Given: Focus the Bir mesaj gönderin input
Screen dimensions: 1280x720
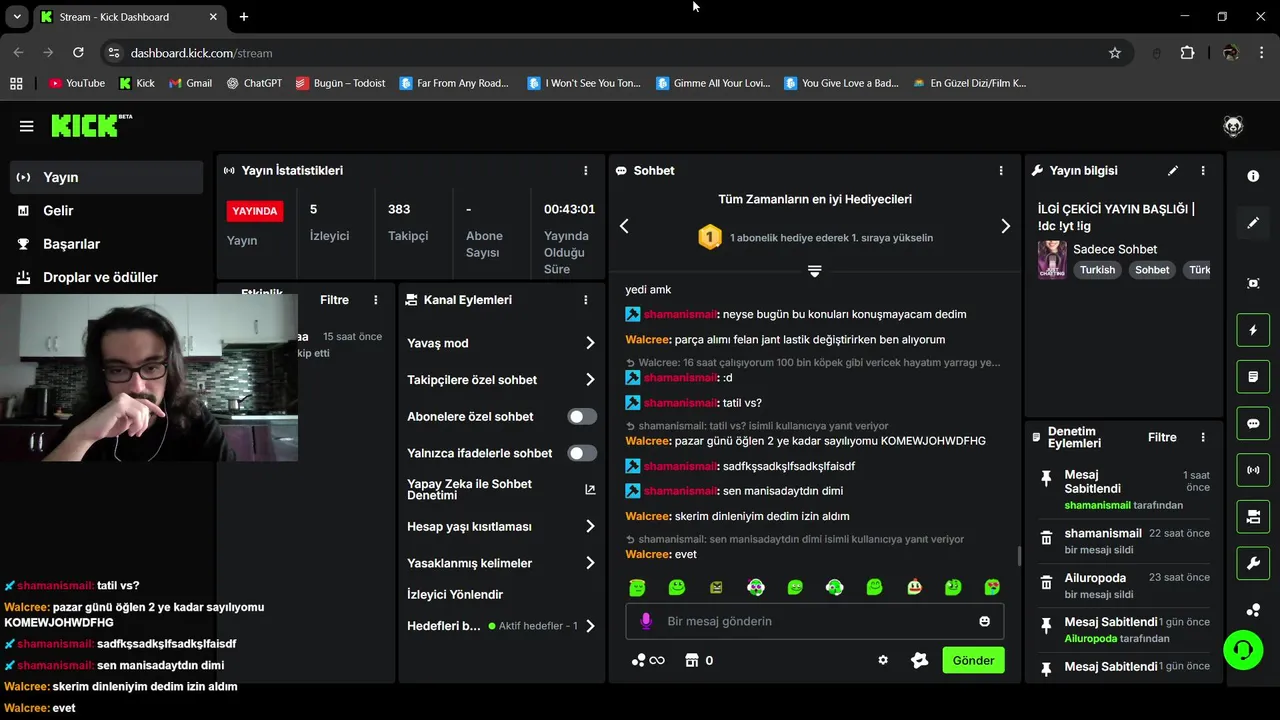Looking at the screenshot, I should pos(815,621).
